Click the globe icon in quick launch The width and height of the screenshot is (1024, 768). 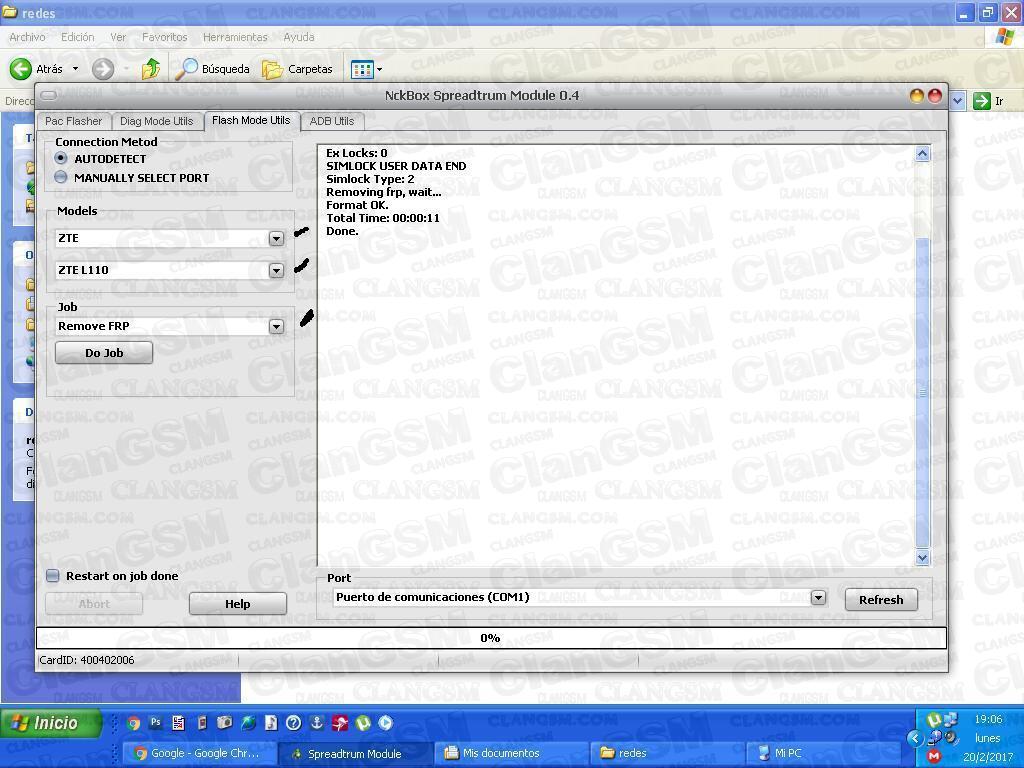click(x=248, y=722)
